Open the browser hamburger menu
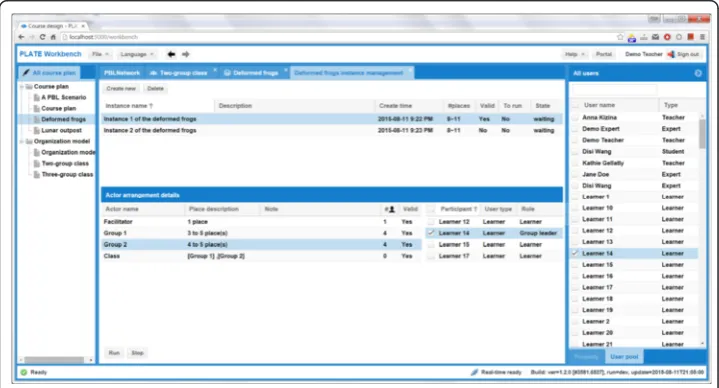This screenshot has height=388, width=719. click(702, 37)
